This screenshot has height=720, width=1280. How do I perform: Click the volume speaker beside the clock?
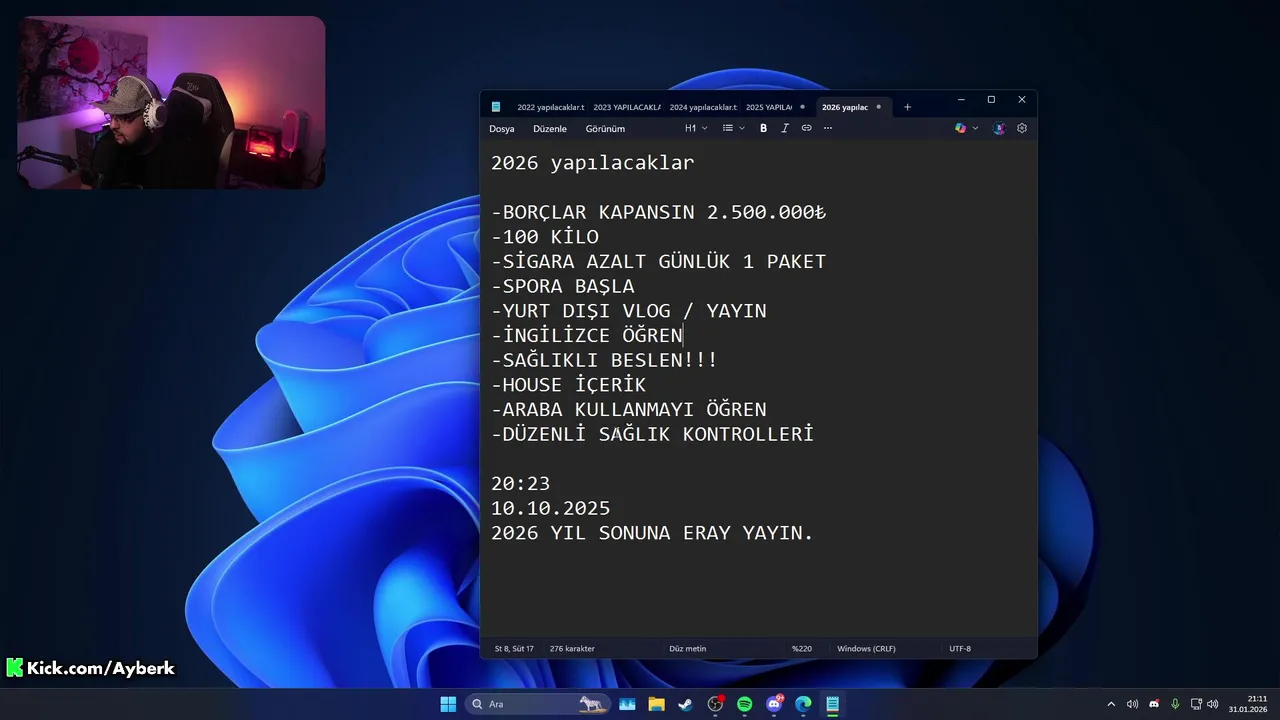[1212, 704]
